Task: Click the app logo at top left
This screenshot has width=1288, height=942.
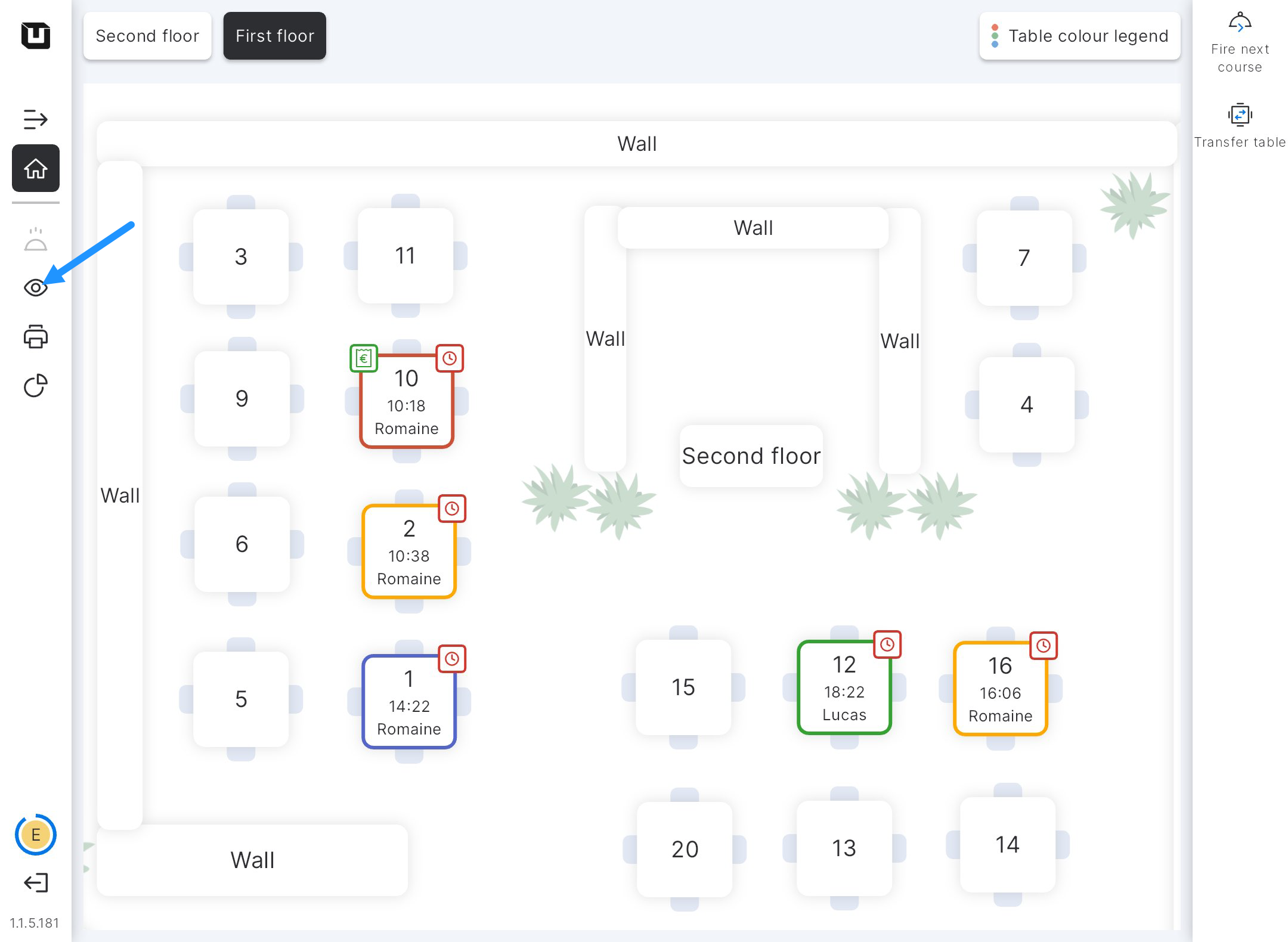Action: point(36,35)
